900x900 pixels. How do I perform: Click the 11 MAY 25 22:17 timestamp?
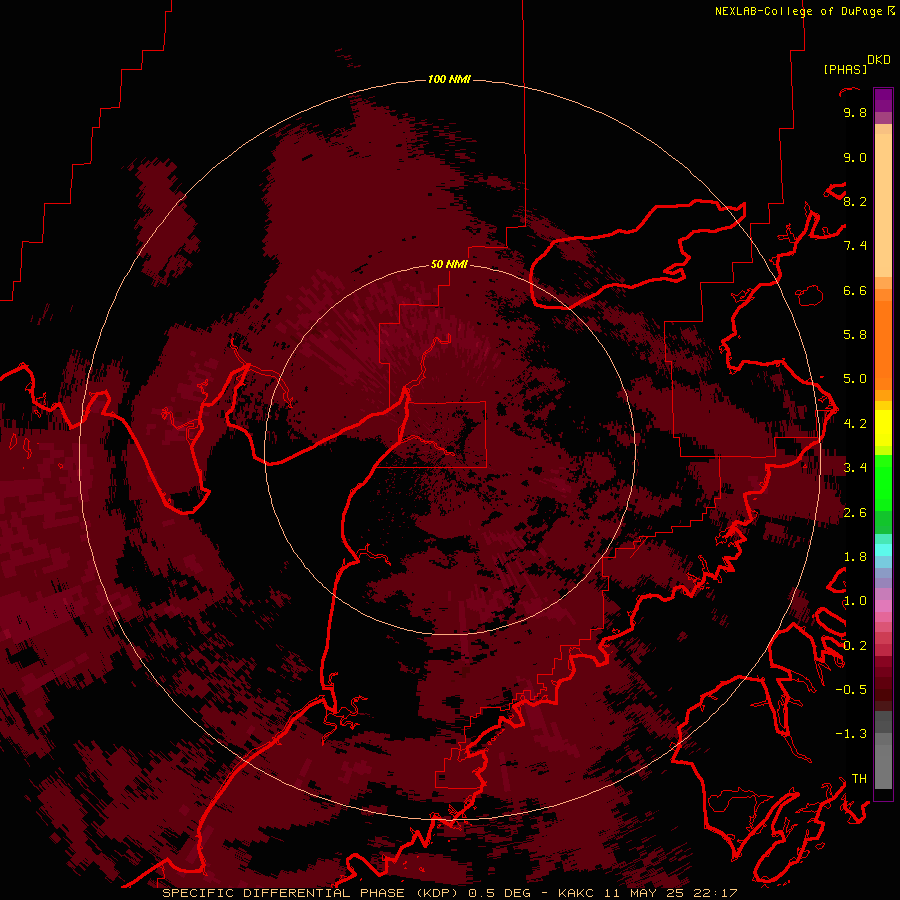(669, 893)
